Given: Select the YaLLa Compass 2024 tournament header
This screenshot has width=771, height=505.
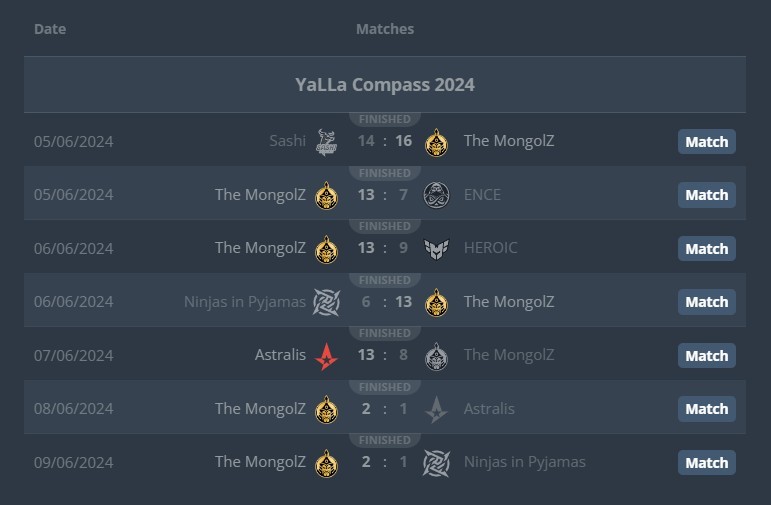Looking at the screenshot, I should coord(385,85).
